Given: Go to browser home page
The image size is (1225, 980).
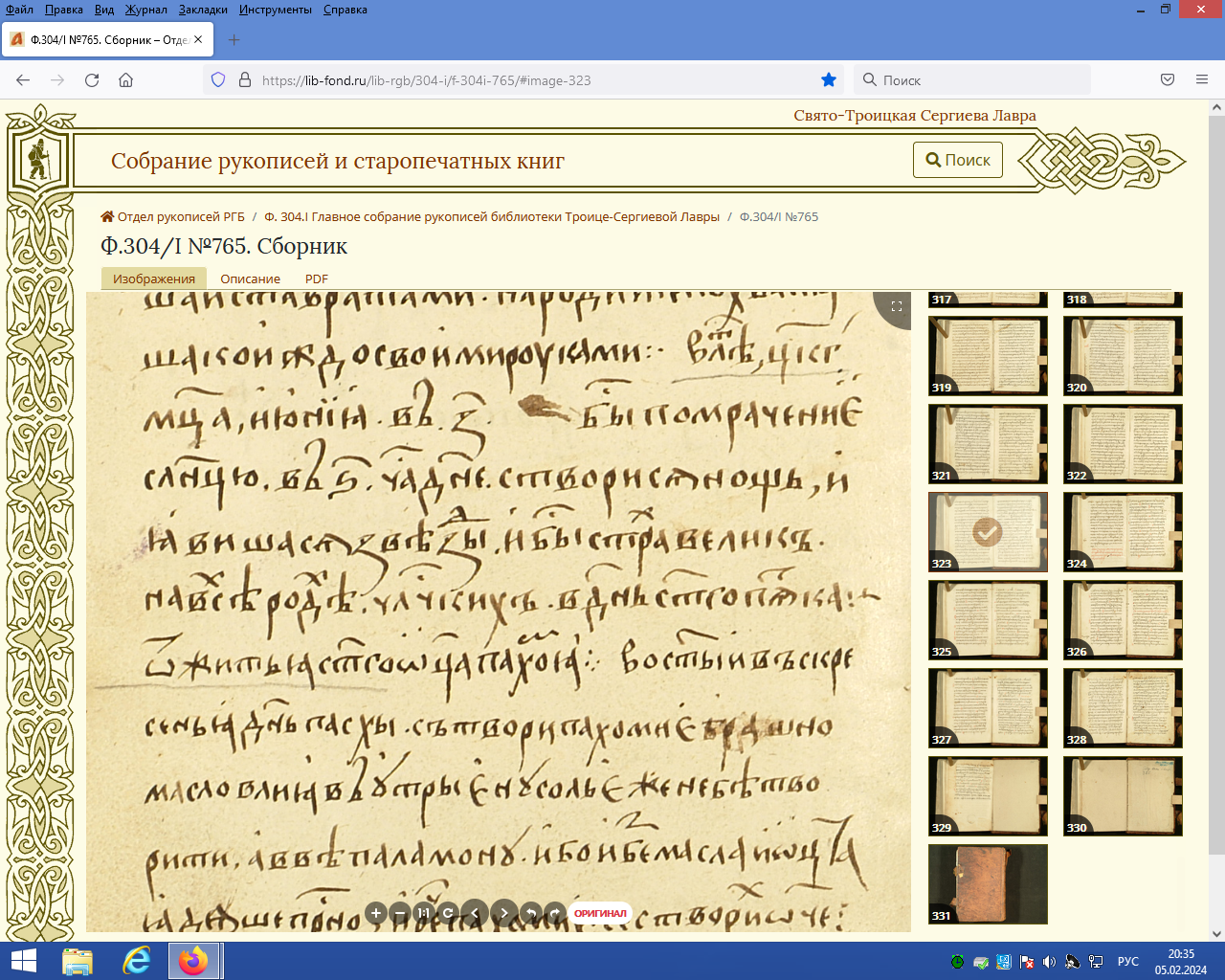Looking at the screenshot, I should coord(125,80).
